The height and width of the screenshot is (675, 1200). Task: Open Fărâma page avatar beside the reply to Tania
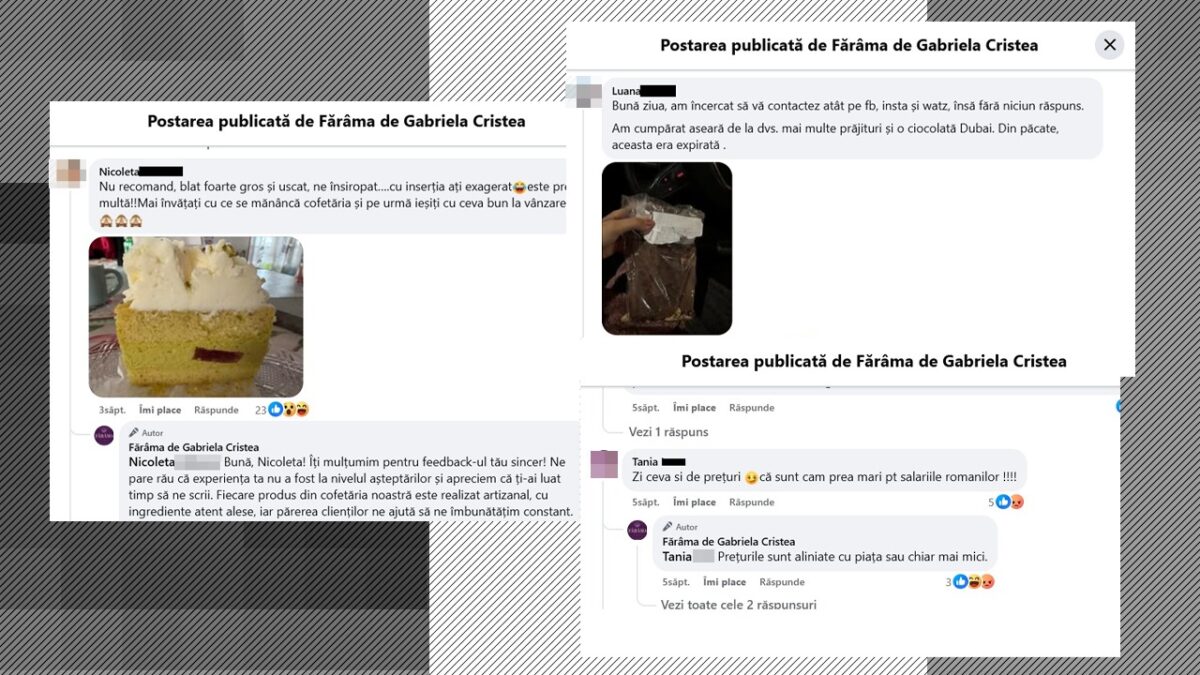tap(637, 530)
